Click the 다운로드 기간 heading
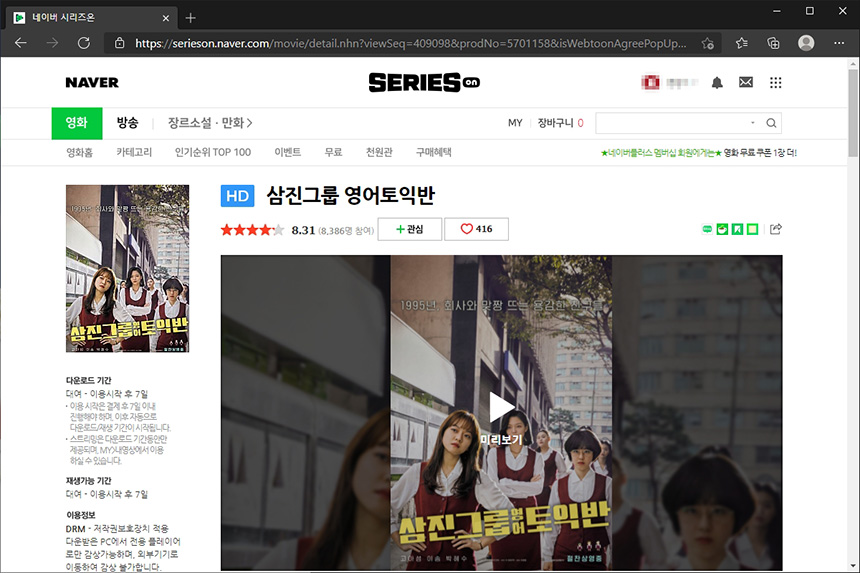Screen dimensions: 860x573 tap(89, 380)
